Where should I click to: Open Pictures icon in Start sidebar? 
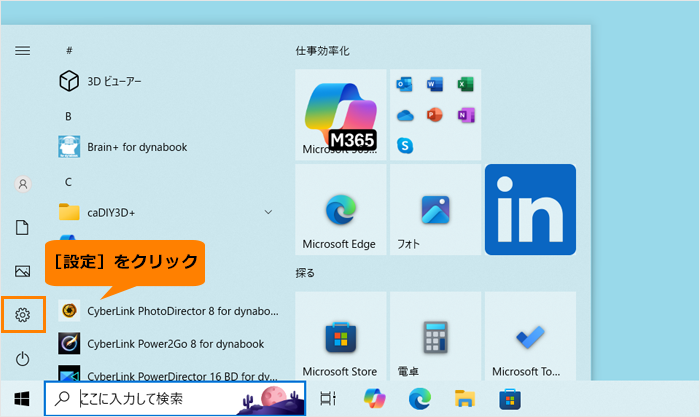point(22,271)
